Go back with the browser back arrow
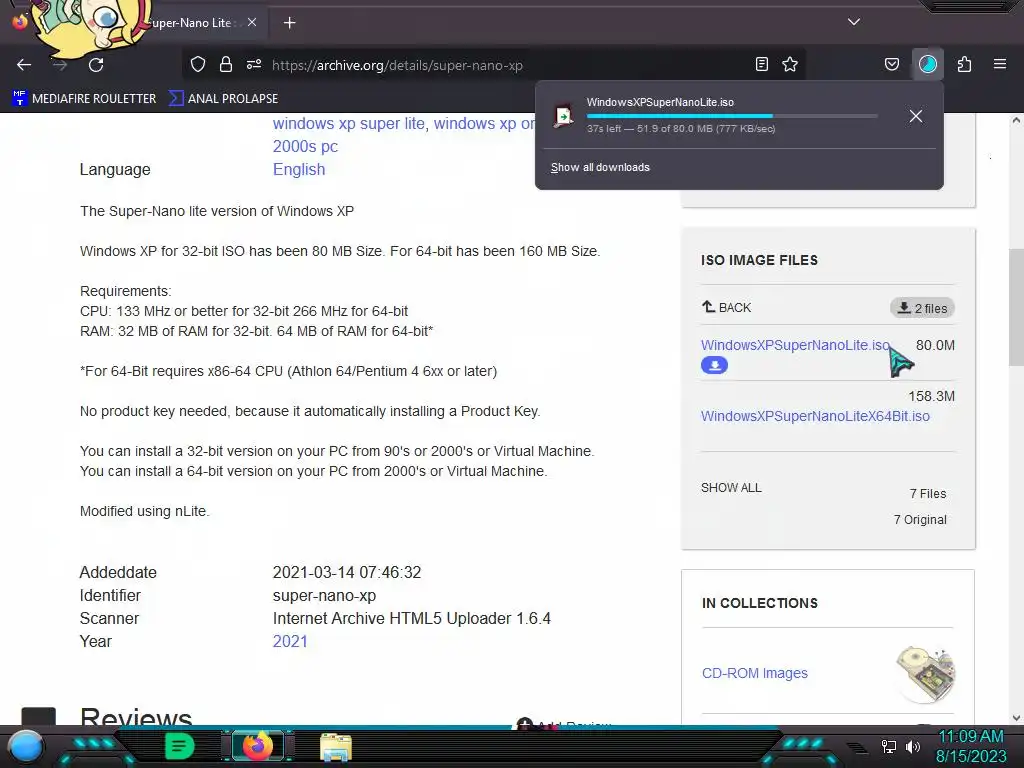This screenshot has width=1024, height=768. 24,65
